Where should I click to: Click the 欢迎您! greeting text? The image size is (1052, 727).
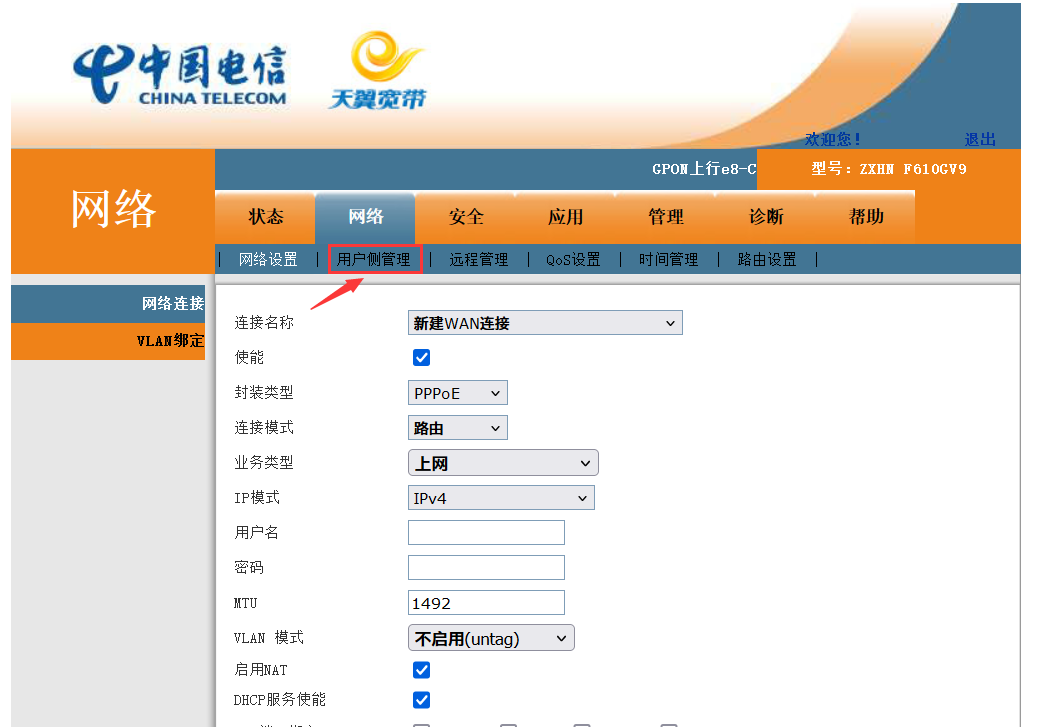[832, 139]
